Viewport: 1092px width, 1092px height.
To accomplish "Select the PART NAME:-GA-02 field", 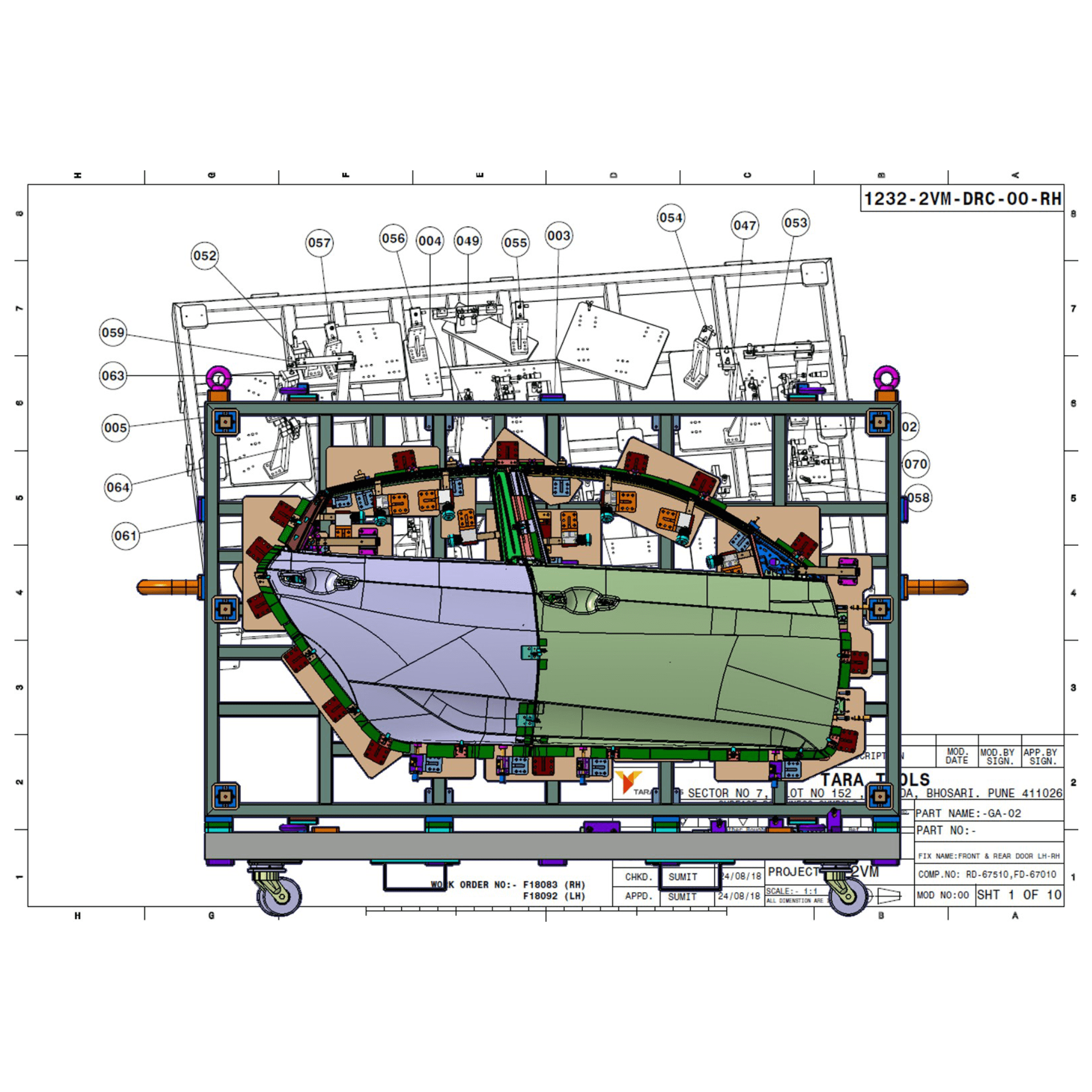I will tap(989, 813).
